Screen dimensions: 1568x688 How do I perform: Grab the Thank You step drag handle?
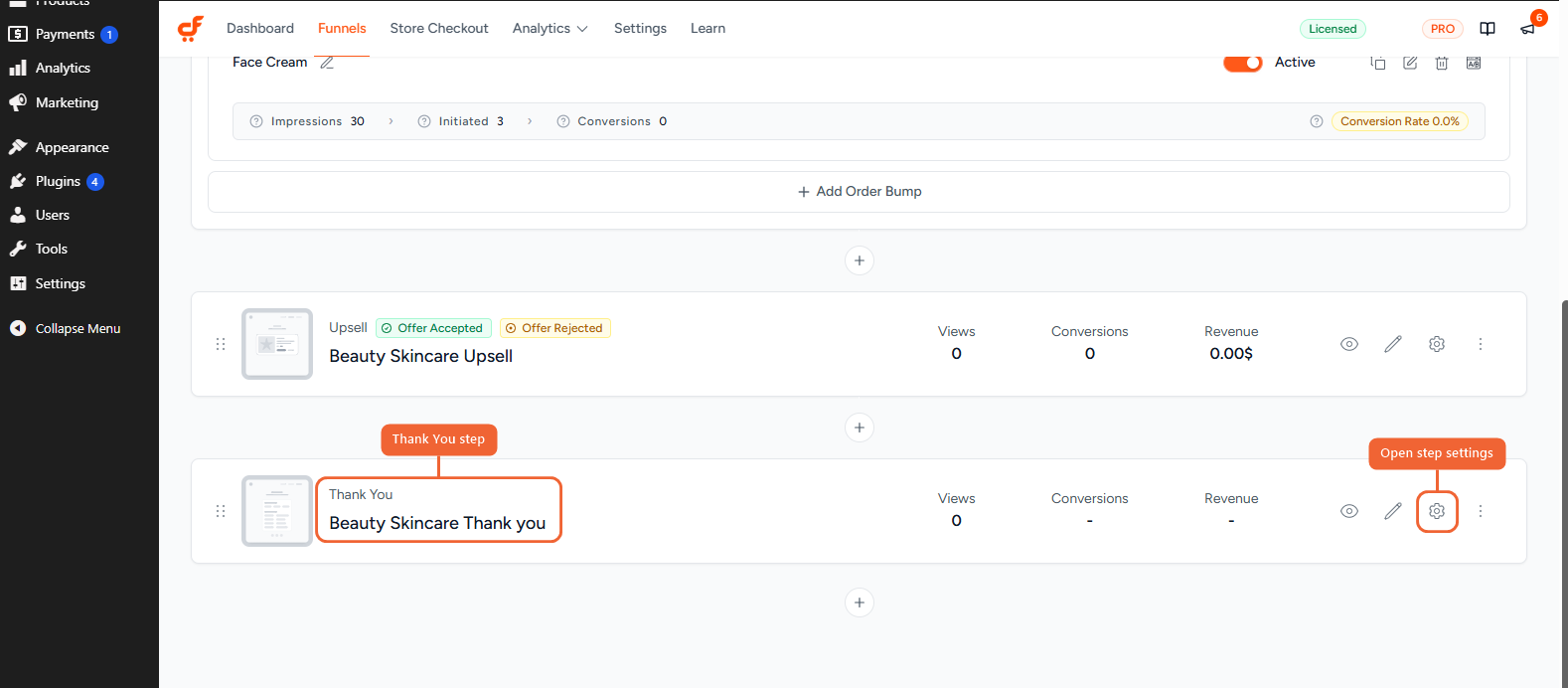tap(221, 511)
